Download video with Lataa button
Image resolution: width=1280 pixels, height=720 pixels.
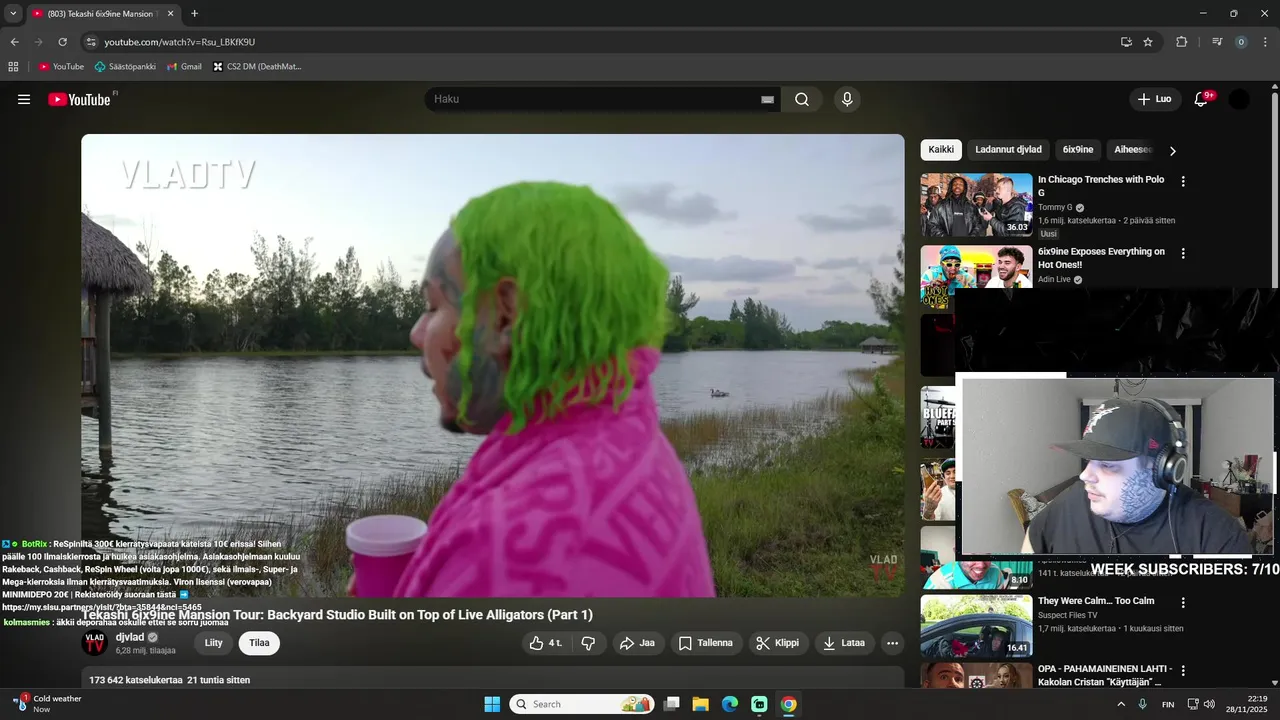point(844,643)
